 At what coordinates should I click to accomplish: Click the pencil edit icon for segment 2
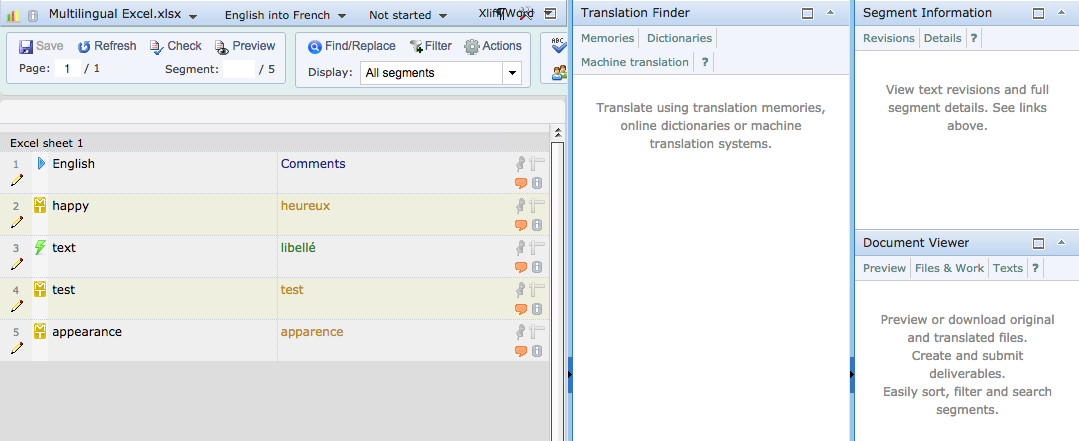tap(16, 223)
